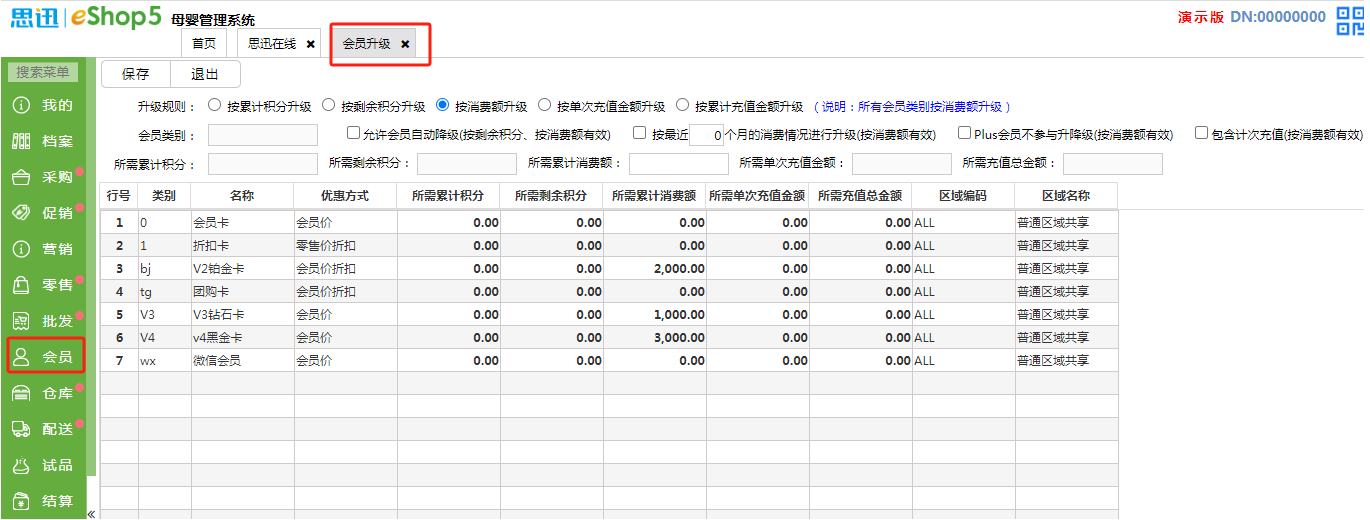Open the 仓库 warehouse sidebar icon

tap(21, 394)
